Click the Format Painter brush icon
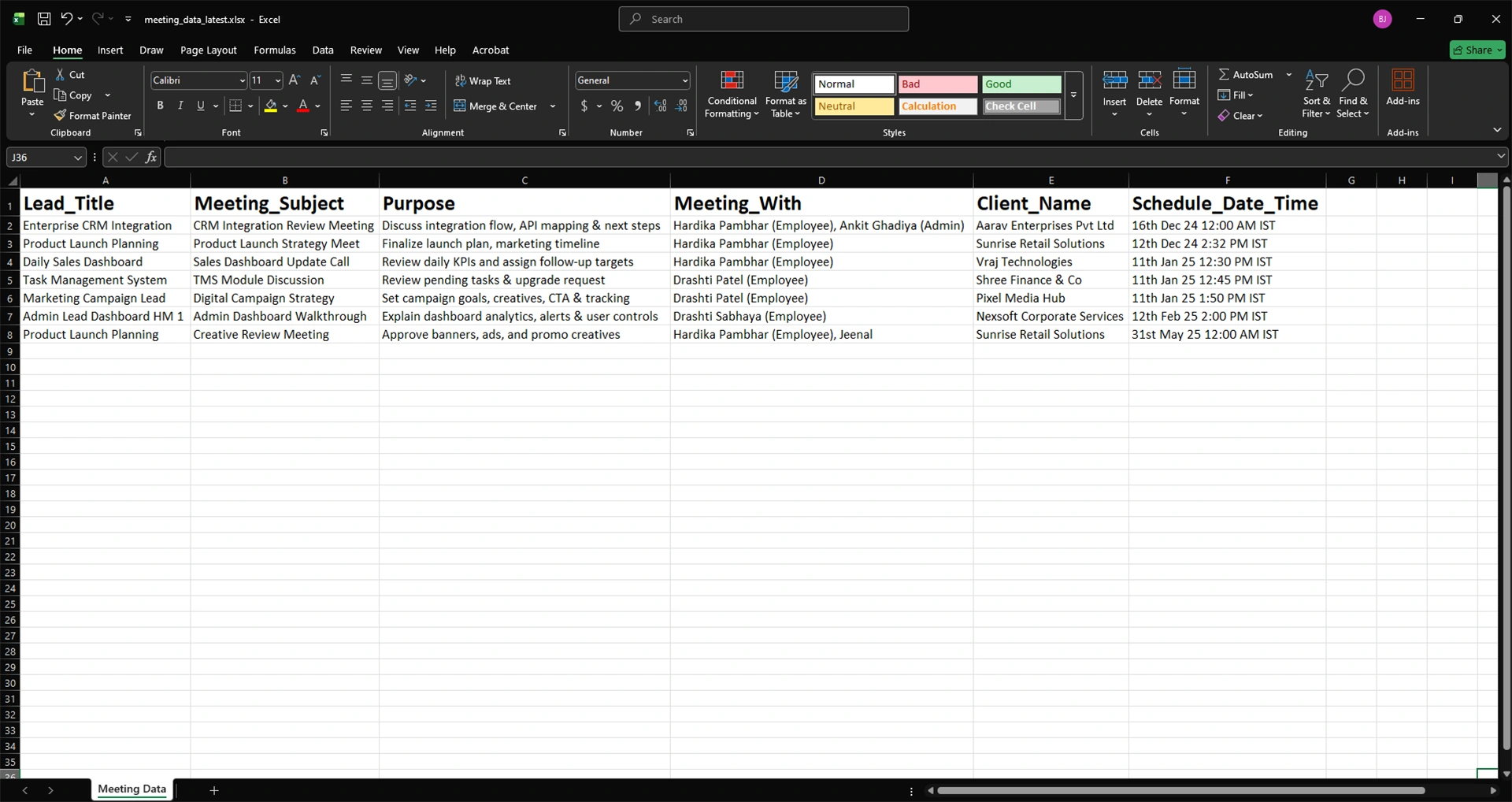Screen dimensions: 1512x802 pyautogui.click(x=60, y=116)
